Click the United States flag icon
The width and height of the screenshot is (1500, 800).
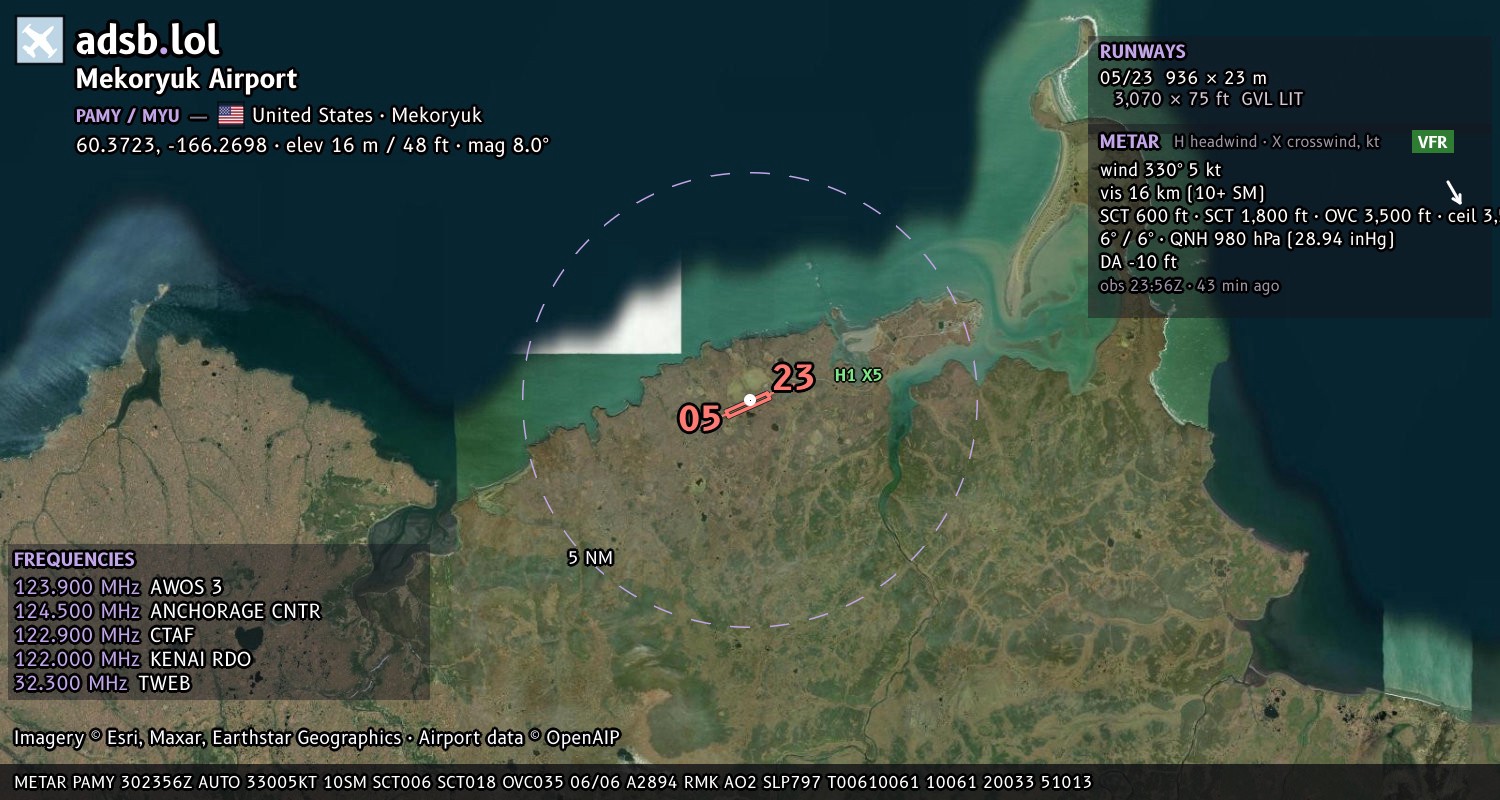coord(231,115)
